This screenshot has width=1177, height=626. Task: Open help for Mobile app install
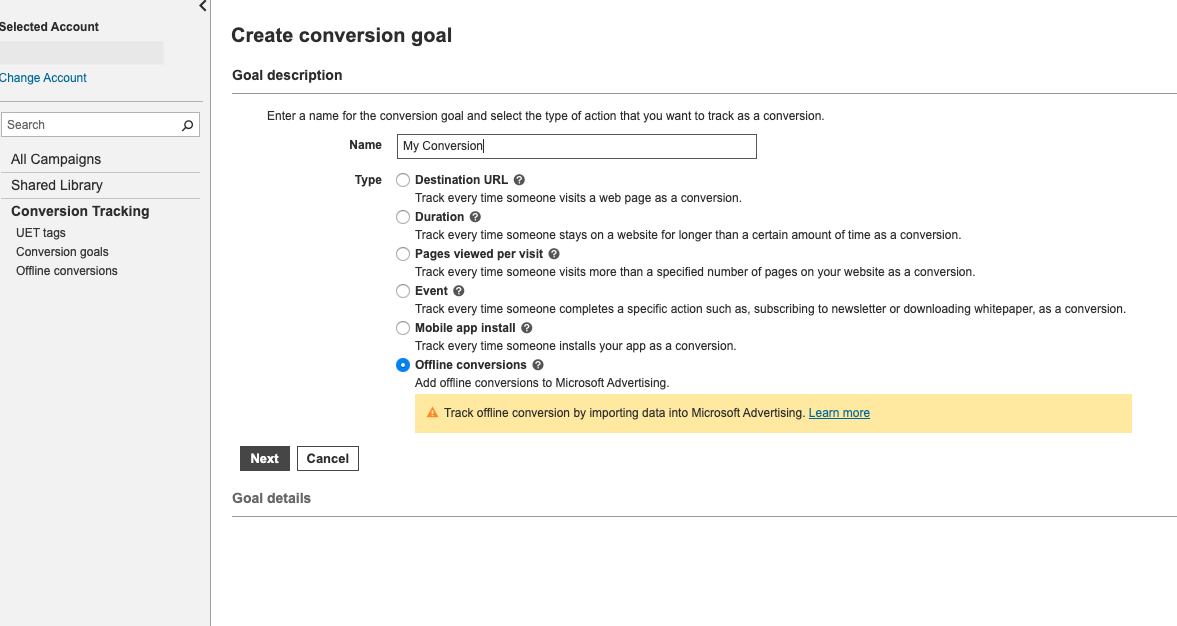coord(527,328)
